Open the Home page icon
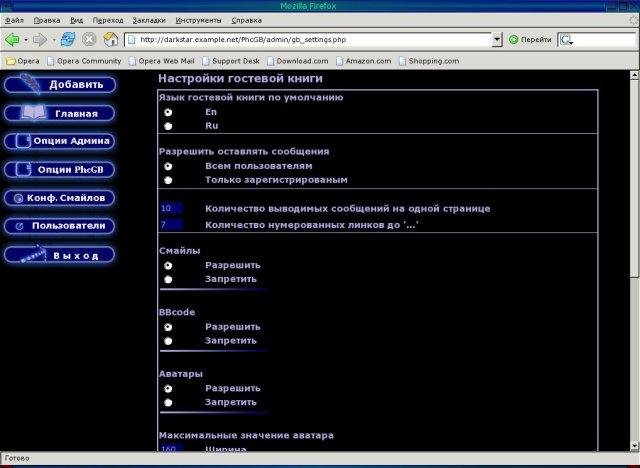The image size is (640, 468). pos(111,40)
